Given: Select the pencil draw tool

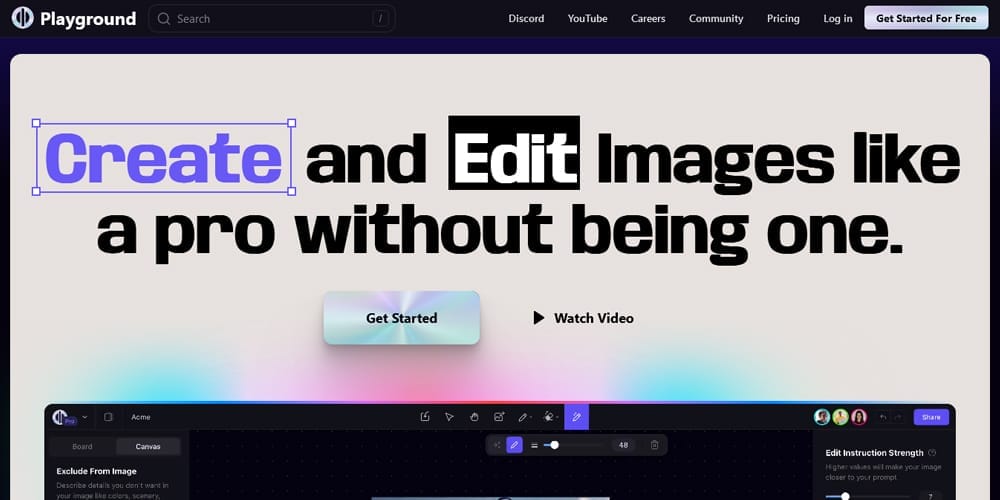Looking at the screenshot, I should [522, 417].
